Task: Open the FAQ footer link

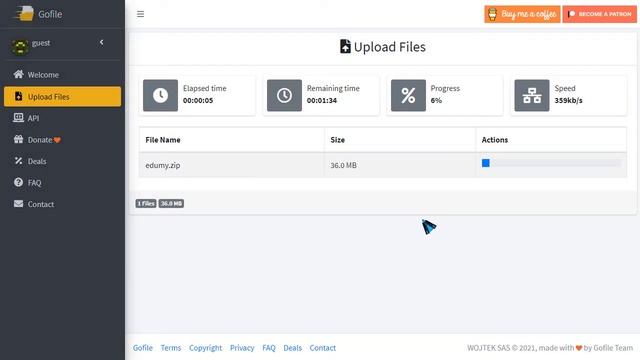Action: [269, 348]
